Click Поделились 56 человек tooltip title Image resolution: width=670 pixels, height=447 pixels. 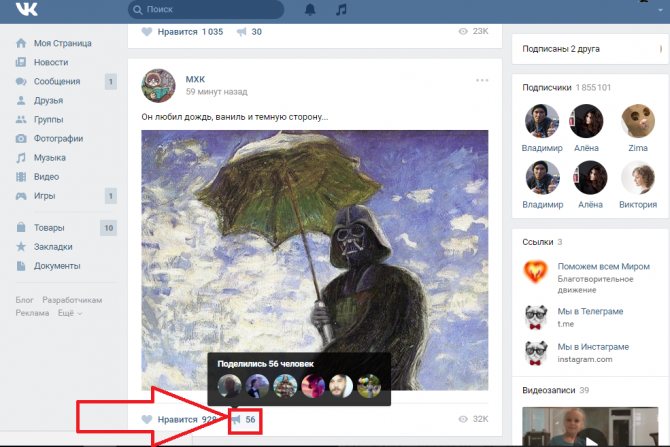[265, 364]
